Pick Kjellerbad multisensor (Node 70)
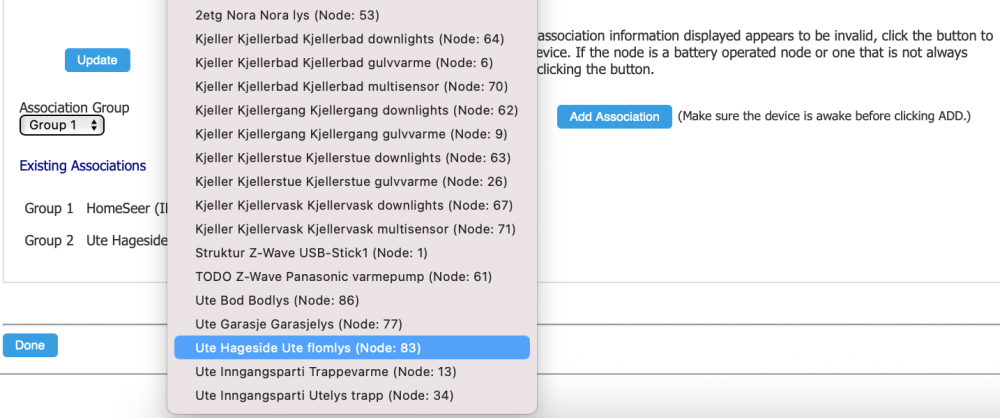Image resolution: width=1000 pixels, height=418 pixels. 350,86
